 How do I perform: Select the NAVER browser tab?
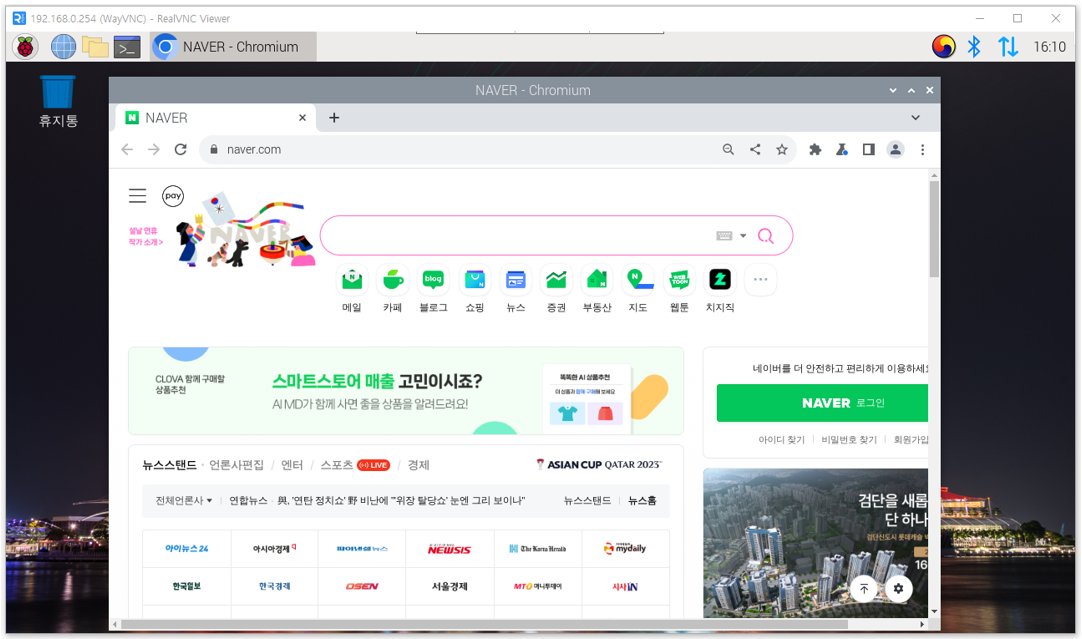click(x=216, y=118)
